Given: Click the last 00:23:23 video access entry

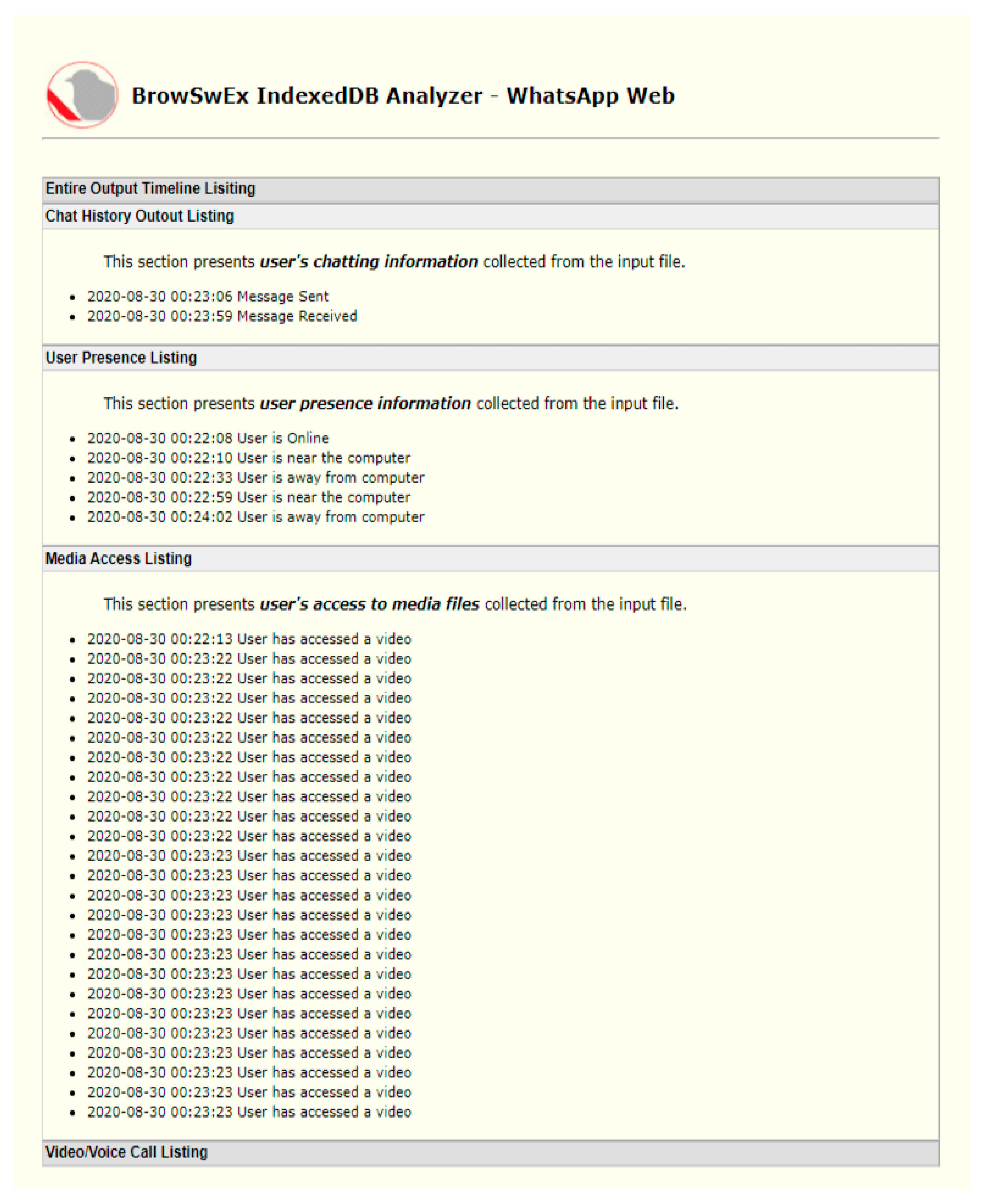Looking at the screenshot, I should pyautogui.click(x=249, y=1112).
